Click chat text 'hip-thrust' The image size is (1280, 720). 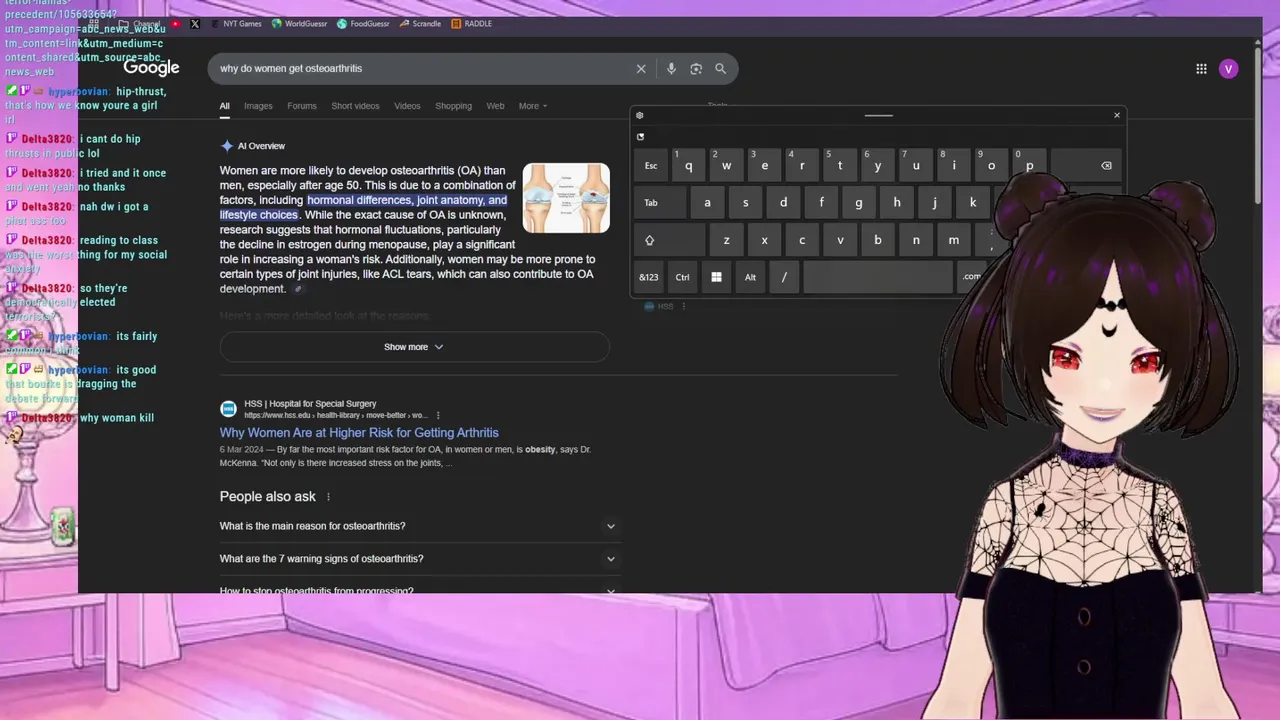(141, 91)
